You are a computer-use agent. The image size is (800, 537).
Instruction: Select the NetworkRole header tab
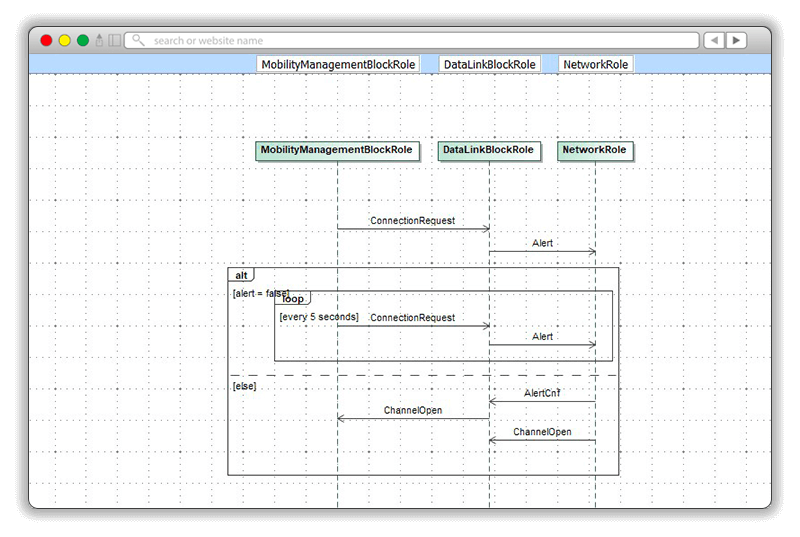(x=595, y=64)
